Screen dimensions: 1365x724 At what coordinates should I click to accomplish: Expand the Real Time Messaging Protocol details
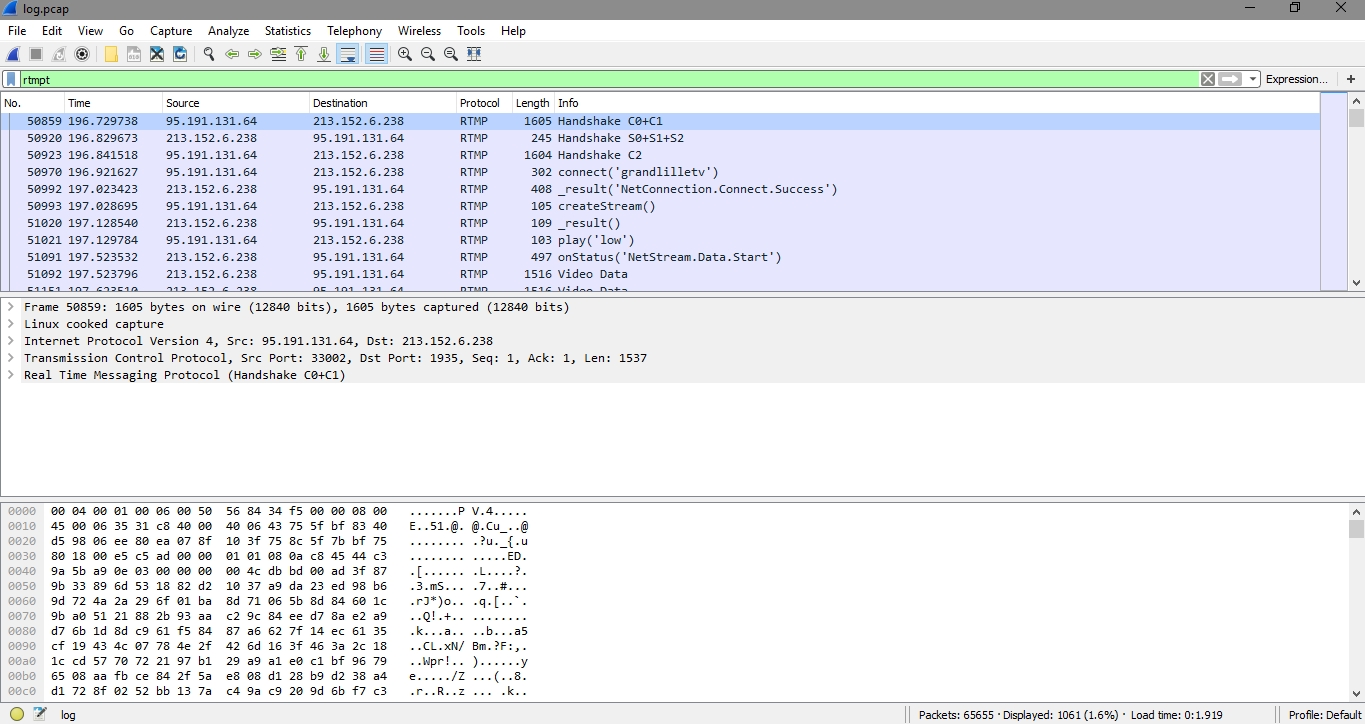click(11, 375)
